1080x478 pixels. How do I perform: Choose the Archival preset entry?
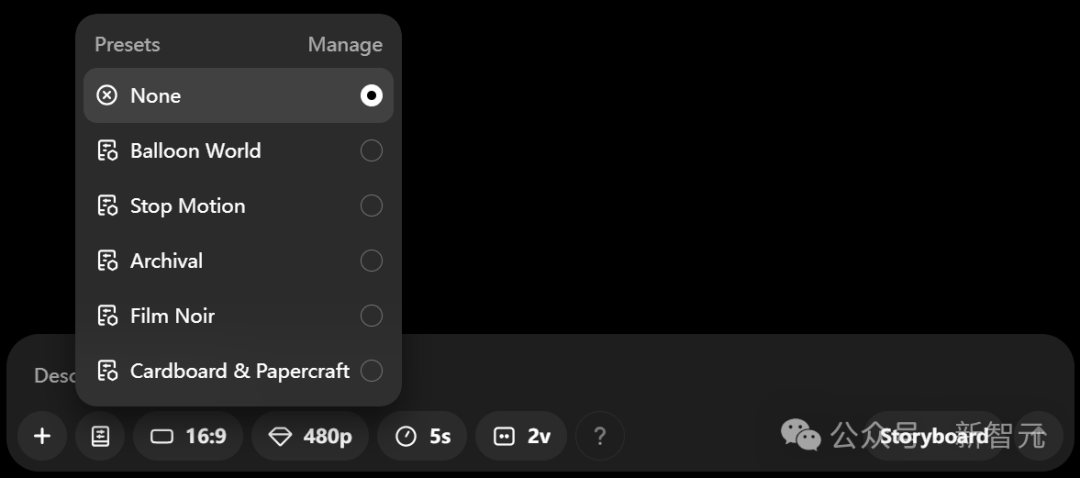[x=238, y=260]
